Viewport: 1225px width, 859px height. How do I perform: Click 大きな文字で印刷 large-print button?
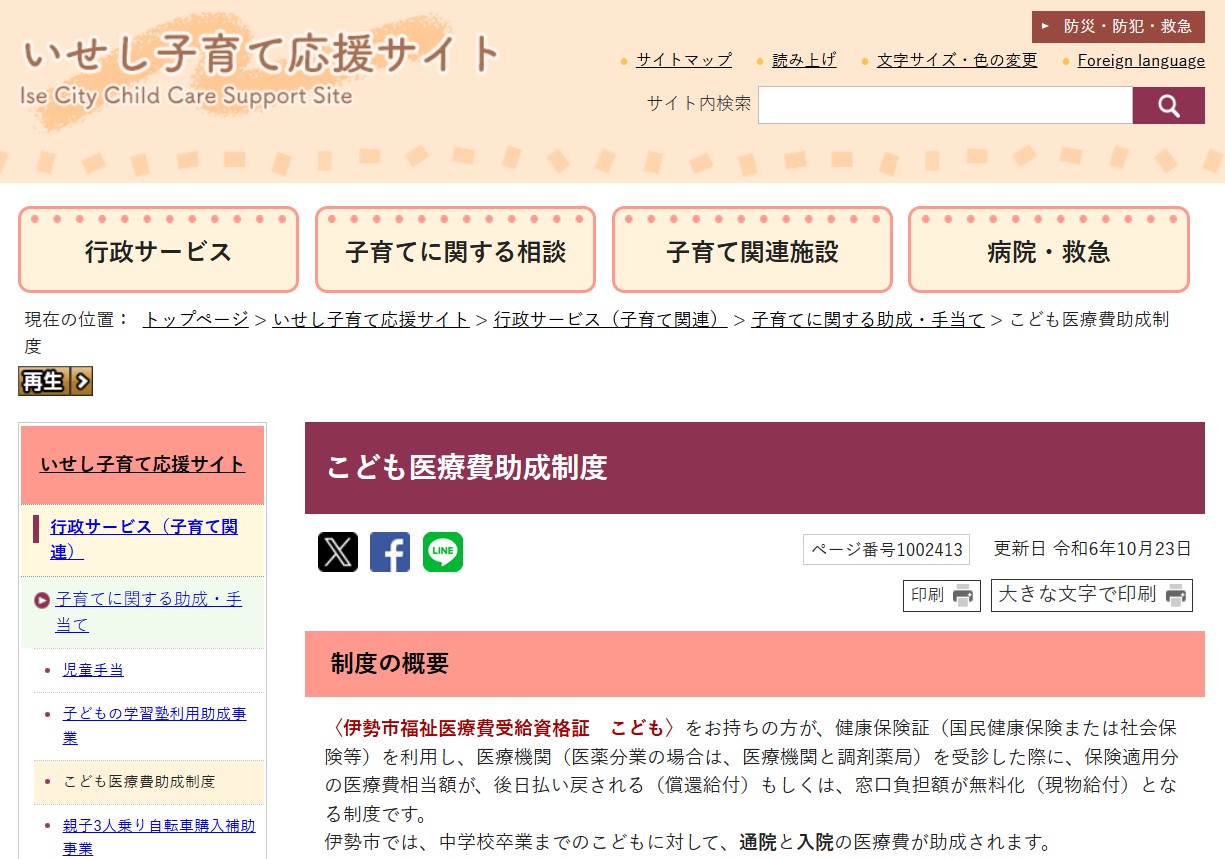coord(1091,595)
